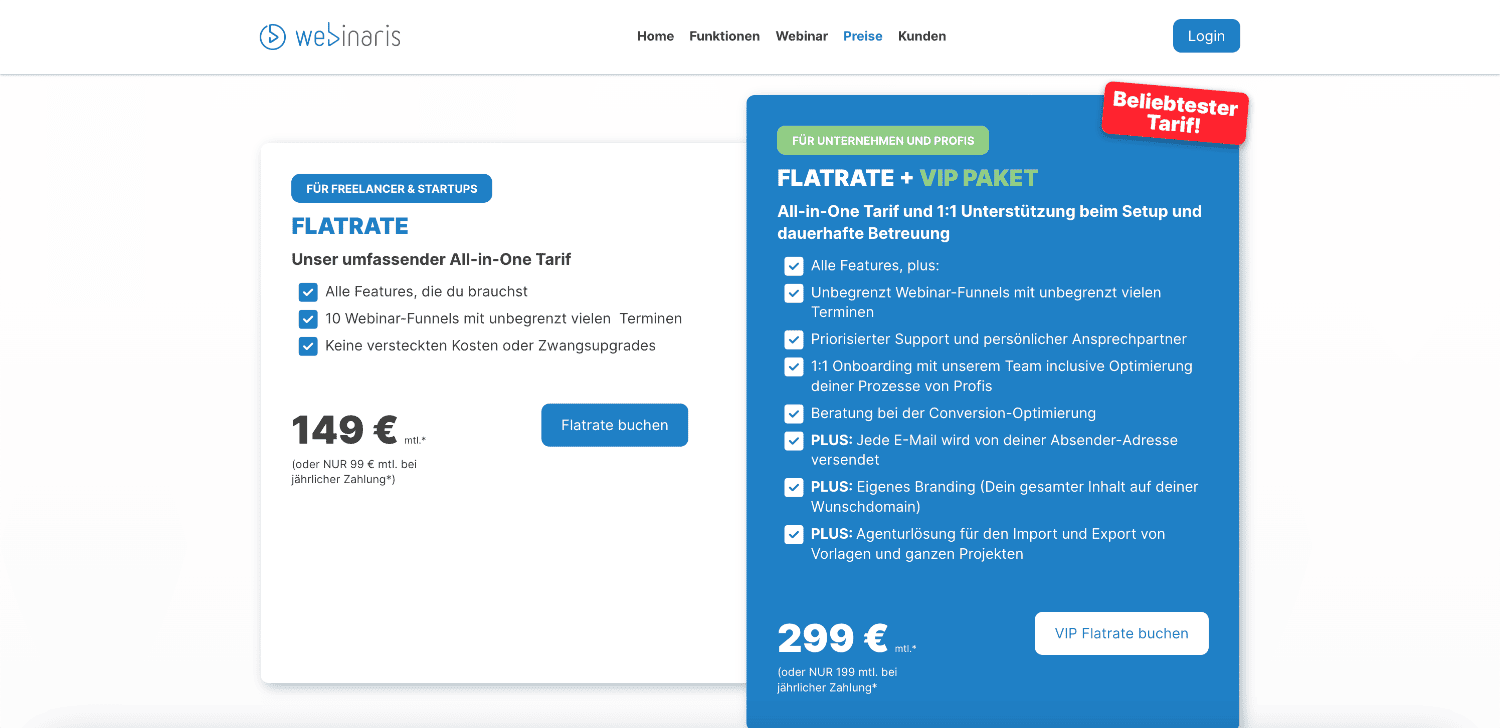Viewport: 1500px width, 728px height.
Task: Click checkmark beside Priorisierter Support
Action: tap(794, 339)
